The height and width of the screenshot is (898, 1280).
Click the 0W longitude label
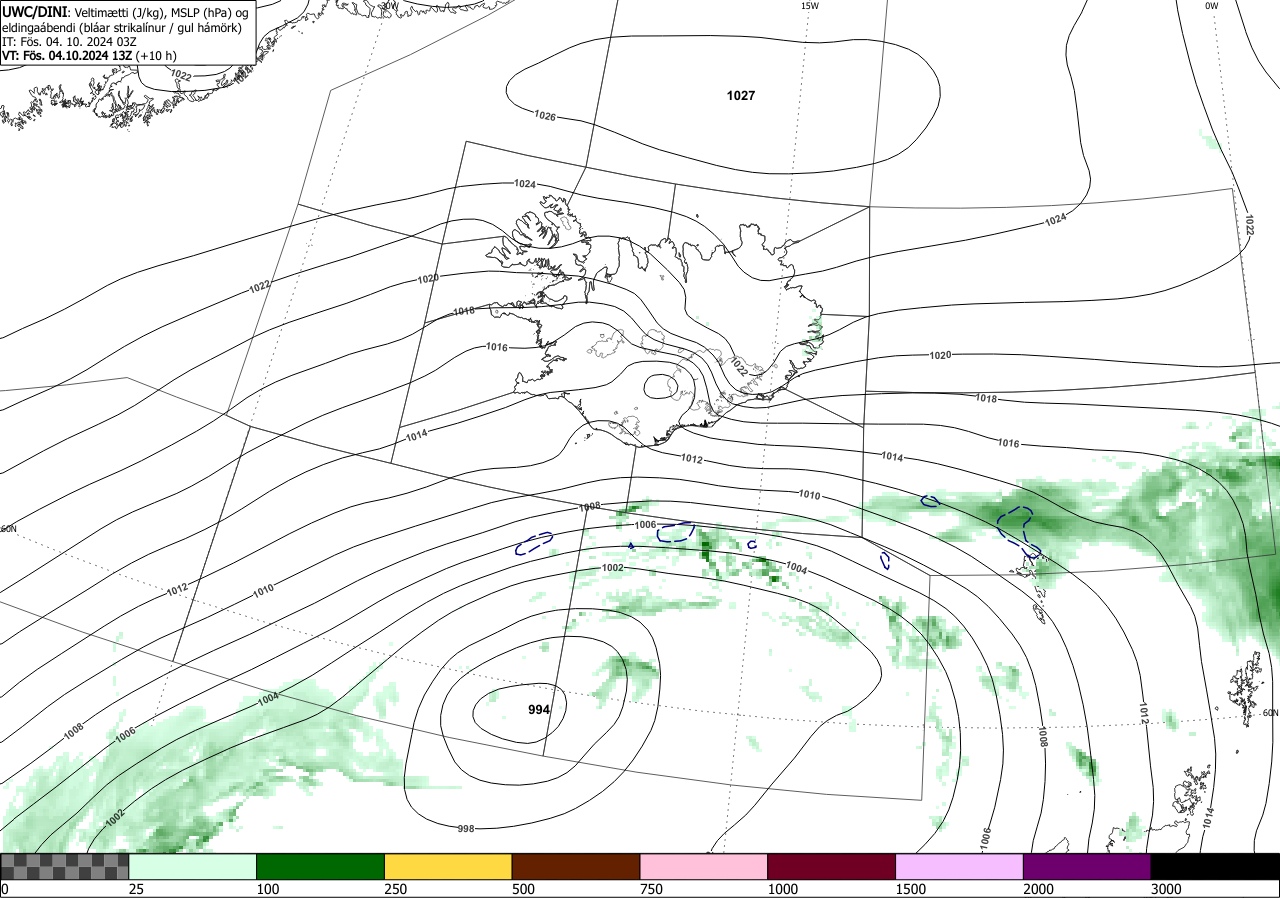pos(1212,6)
